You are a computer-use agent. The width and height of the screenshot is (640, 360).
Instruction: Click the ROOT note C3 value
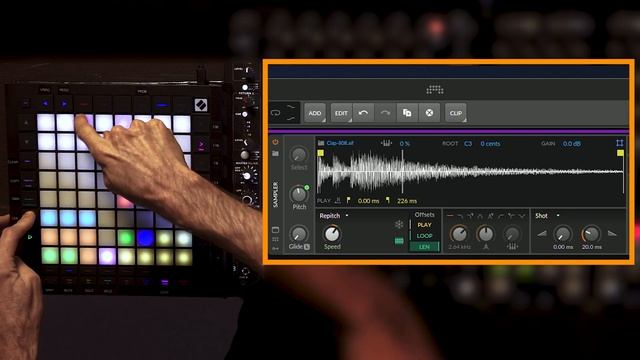click(x=468, y=144)
